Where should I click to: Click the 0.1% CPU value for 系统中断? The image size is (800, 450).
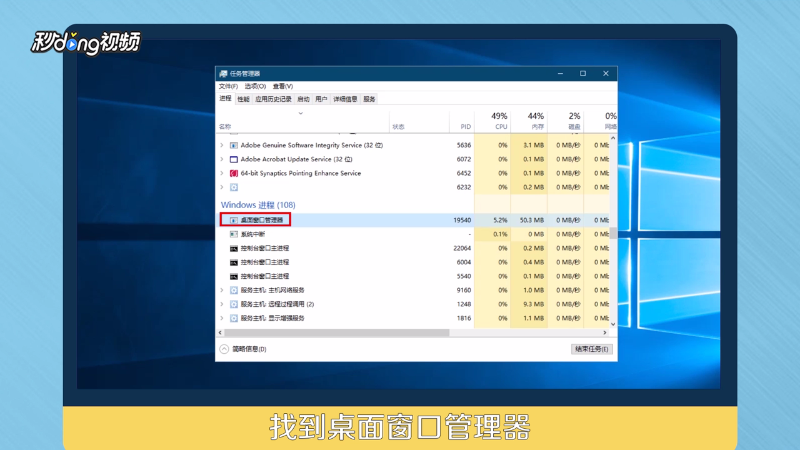pyautogui.click(x=501, y=234)
